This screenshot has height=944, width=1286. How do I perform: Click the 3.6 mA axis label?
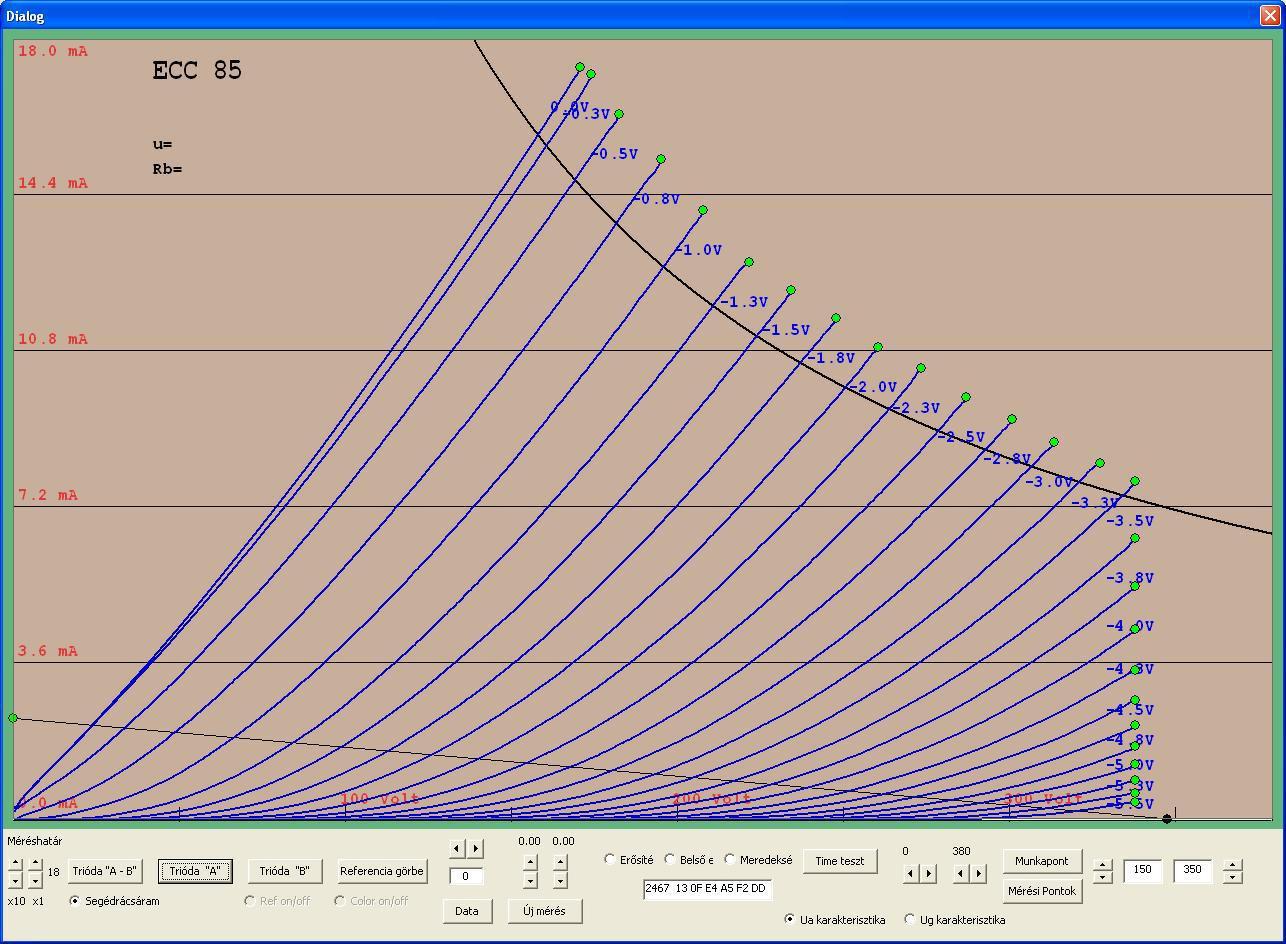pyautogui.click(x=48, y=651)
